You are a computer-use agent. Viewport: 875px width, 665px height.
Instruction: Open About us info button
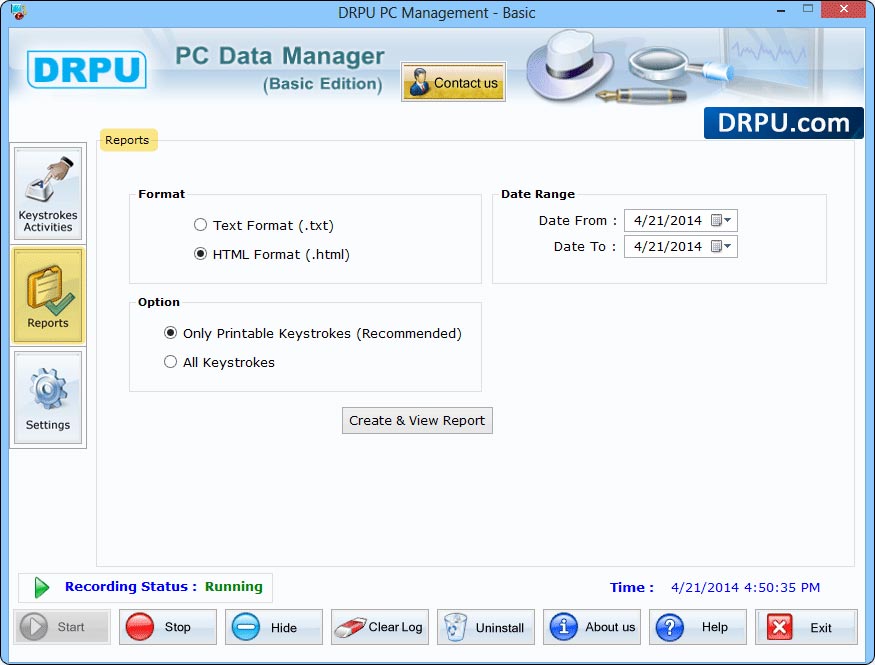[x=592, y=627]
